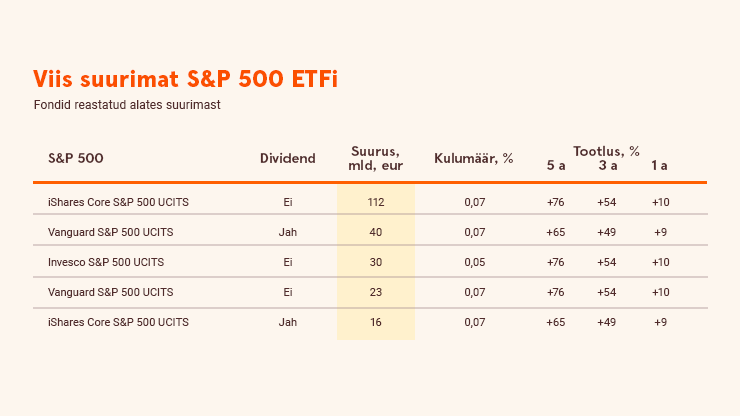Click the subtitle "Fondid reastatud alates suurimast"

tap(127, 104)
